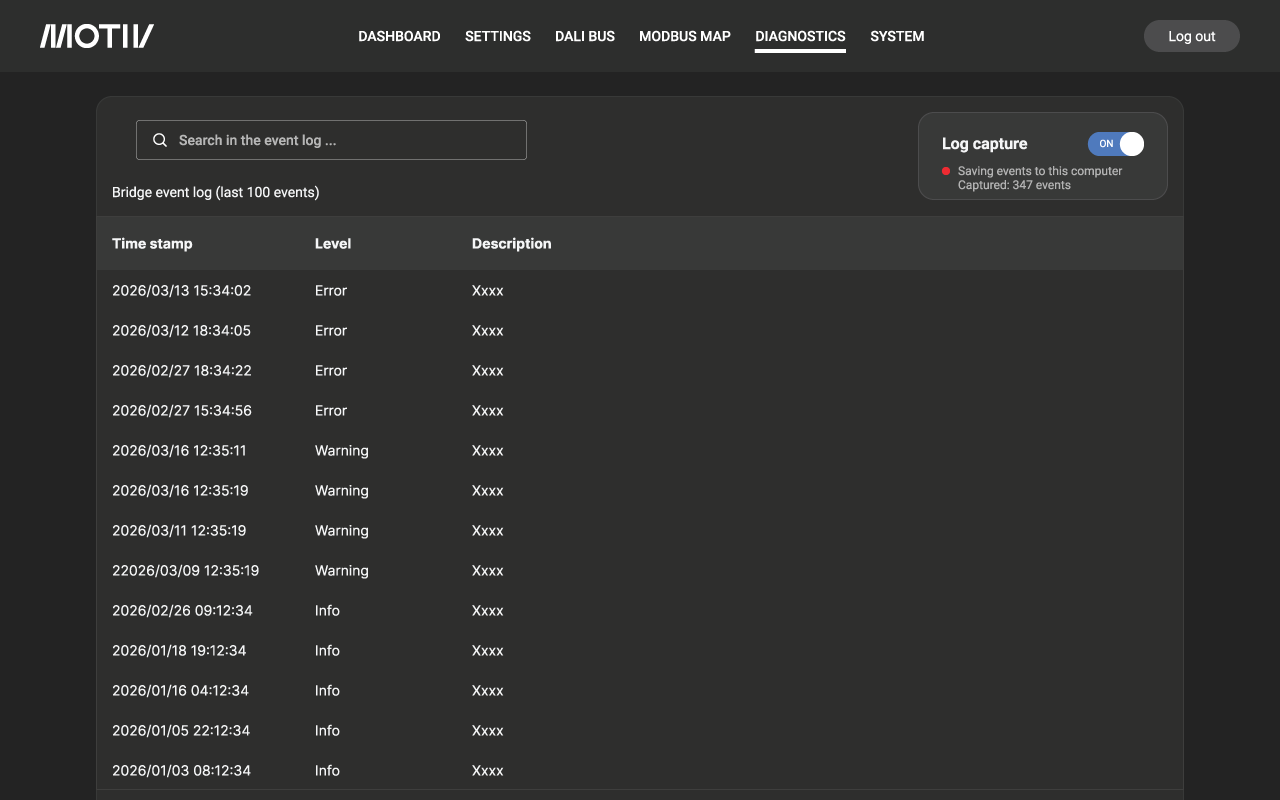Click Xxxx description in 2026/03/13 row
Screen dimensions: 1280x800
click(488, 290)
